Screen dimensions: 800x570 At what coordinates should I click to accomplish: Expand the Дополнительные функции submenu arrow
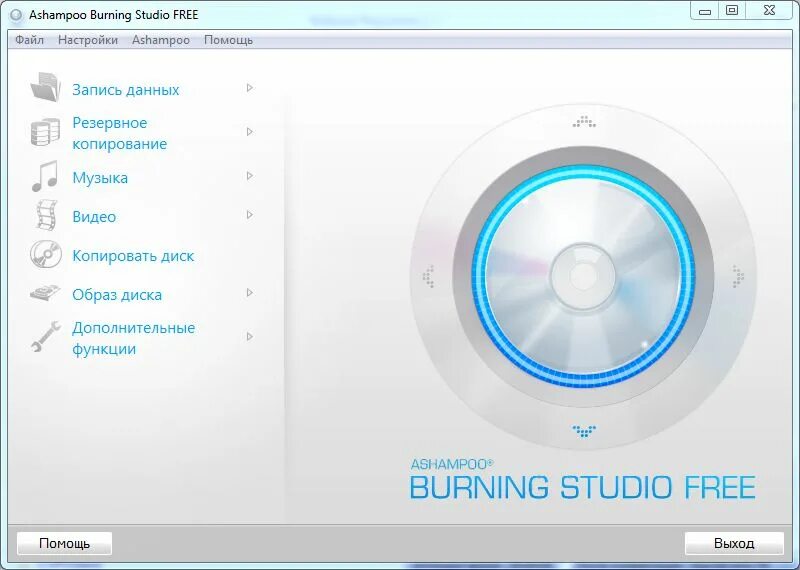(x=249, y=336)
